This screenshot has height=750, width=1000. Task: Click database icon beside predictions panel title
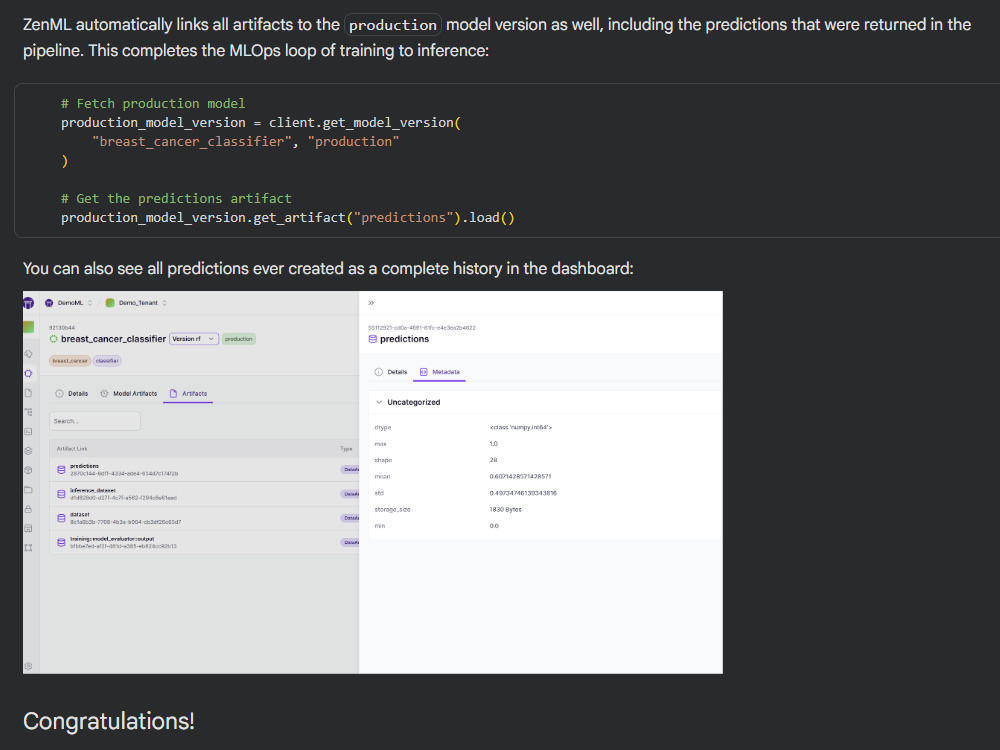[x=372, y=339]
